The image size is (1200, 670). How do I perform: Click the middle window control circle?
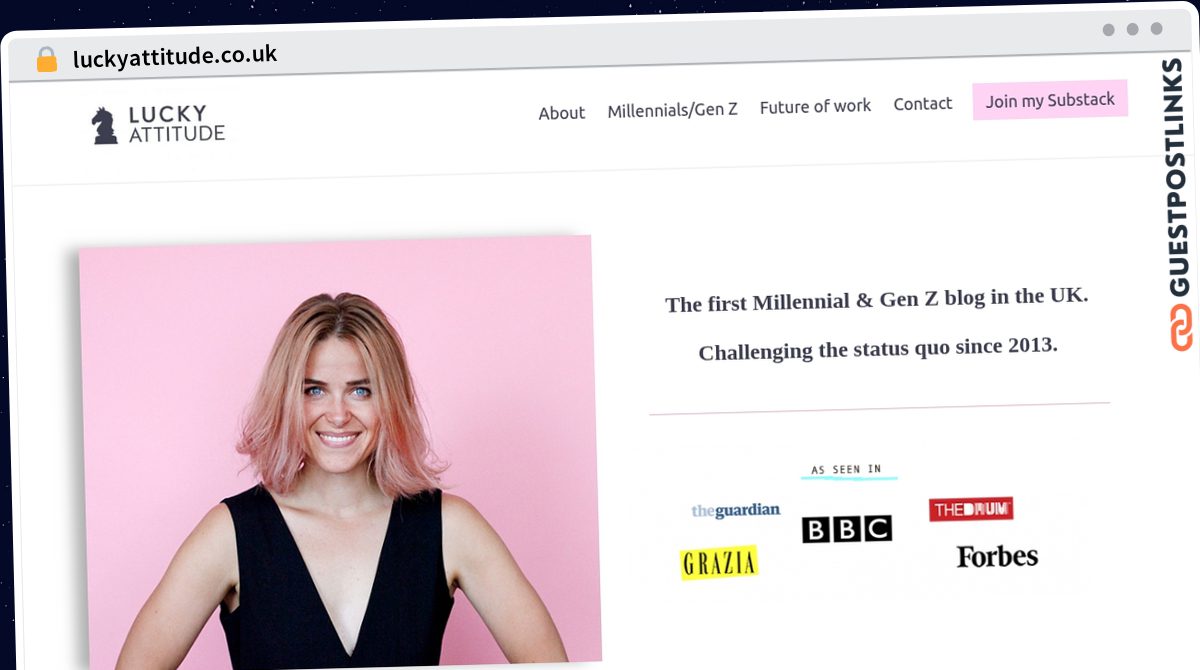(1134, 31)
